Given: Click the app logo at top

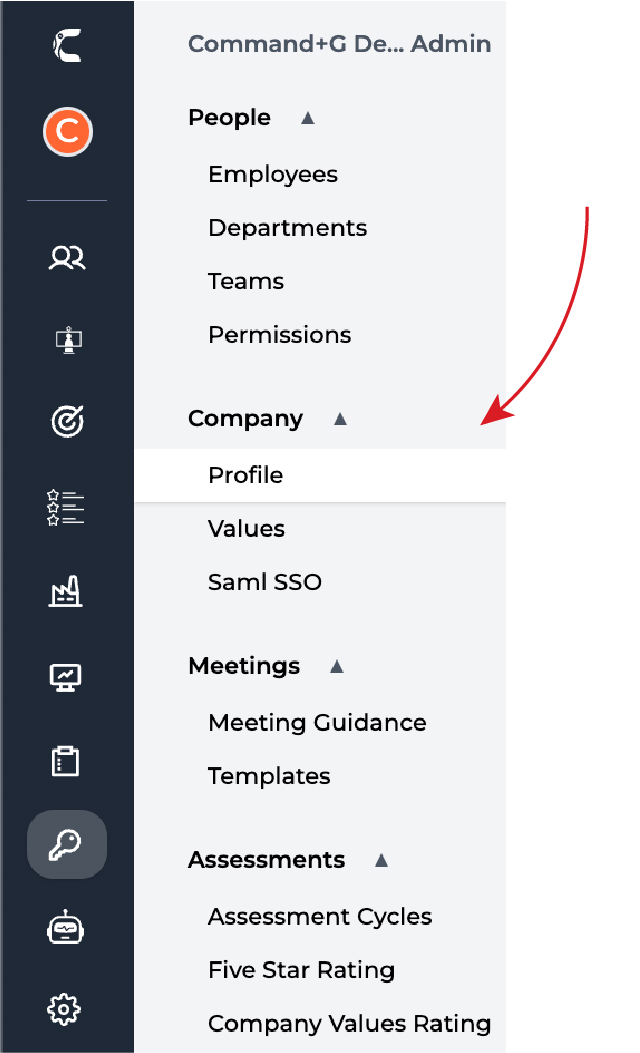Looking at the screenshot, I should [67, 45].
